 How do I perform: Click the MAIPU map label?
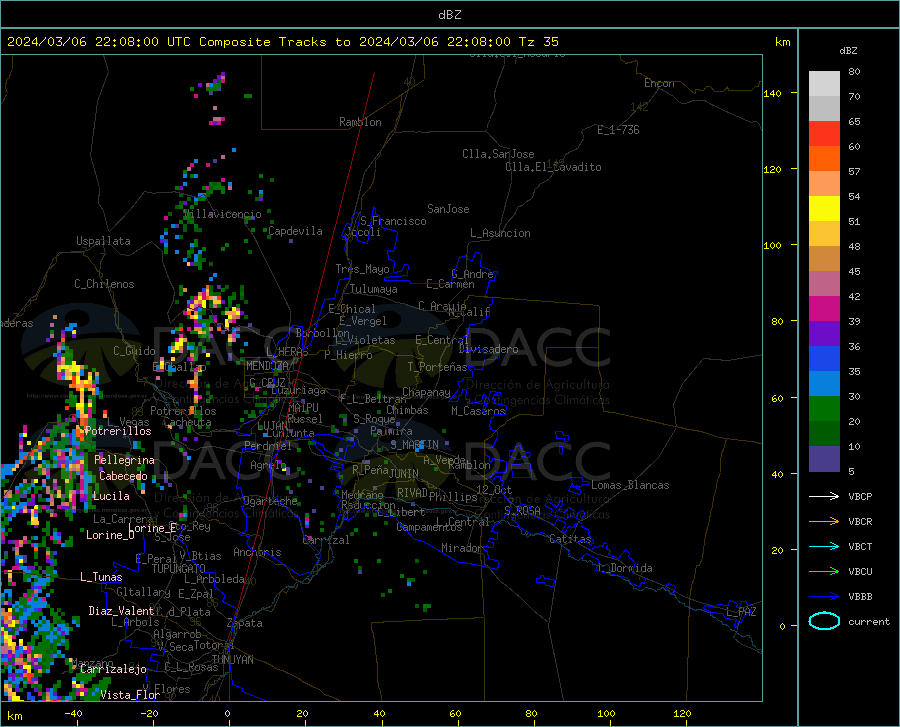[x=303, y=407]
